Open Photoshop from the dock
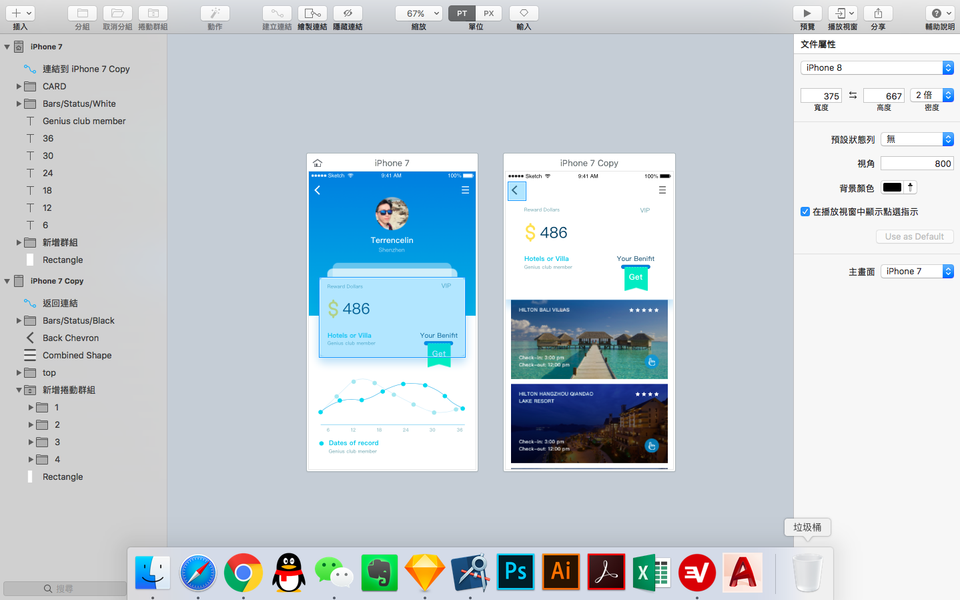Image resolution: width=960 pixels, height=600 pixels. pos(516,572)
